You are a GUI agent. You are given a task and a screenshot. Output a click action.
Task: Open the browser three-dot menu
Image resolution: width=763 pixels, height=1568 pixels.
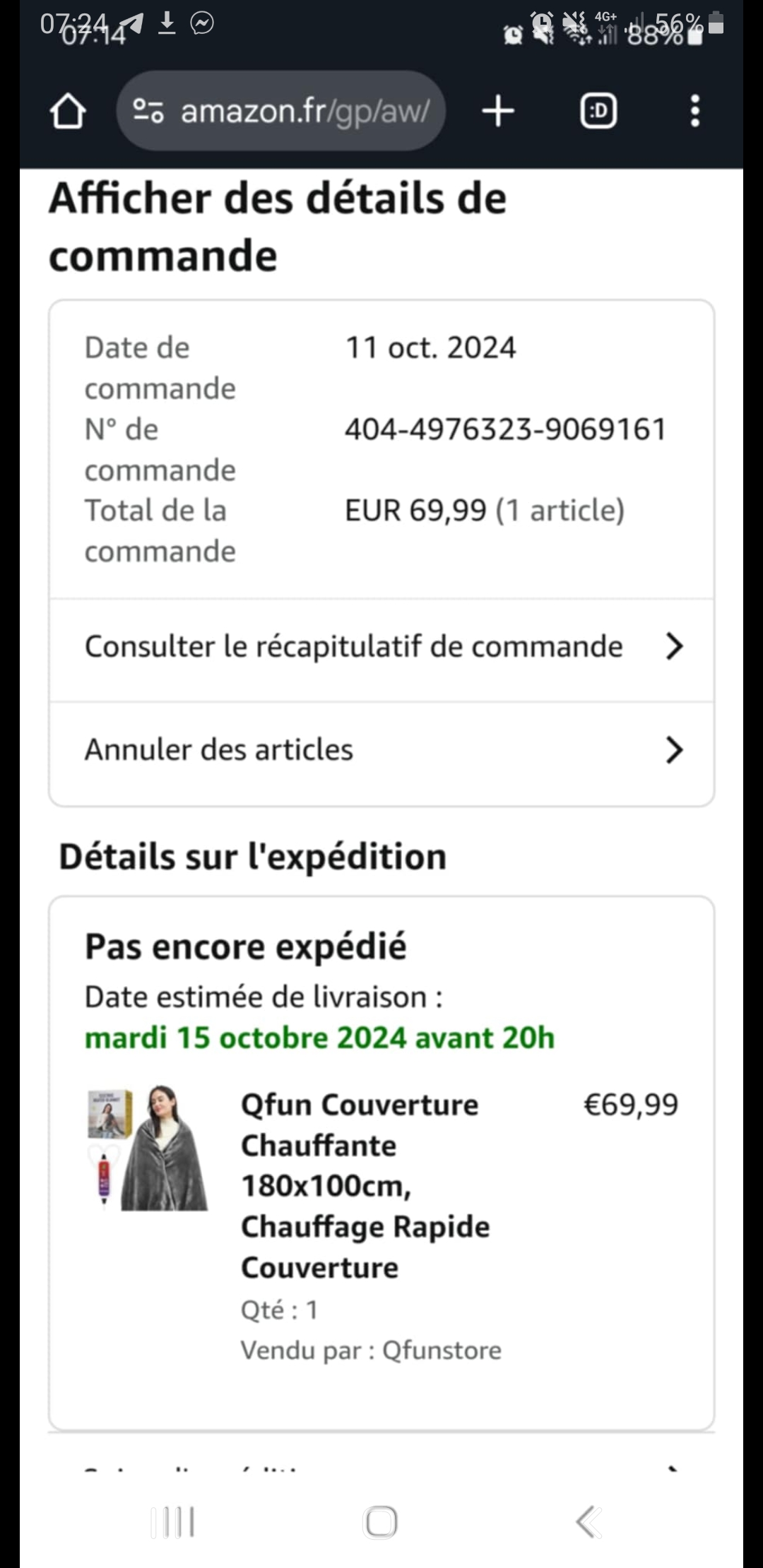[x=695, y=112]
